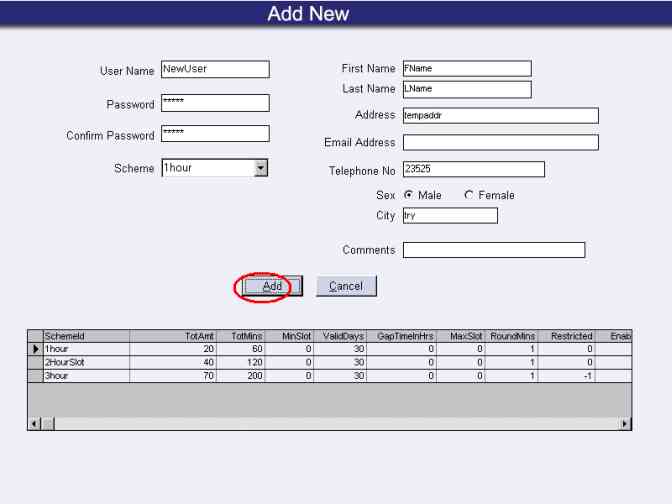
Task: Select the Male radio button
Action: (408, 196)
